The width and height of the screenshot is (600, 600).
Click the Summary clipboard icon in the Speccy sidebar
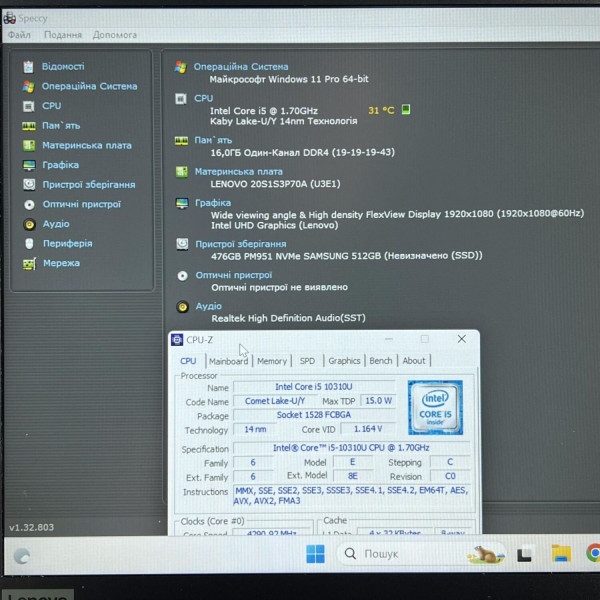(28, 67)
